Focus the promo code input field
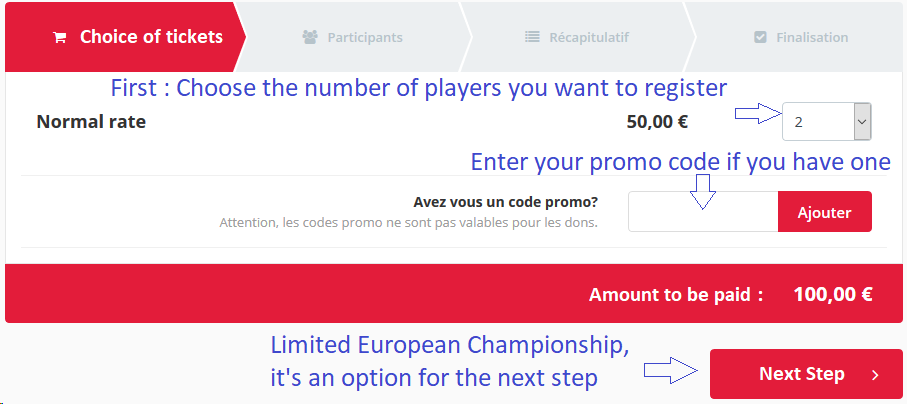Screen dimensions: 907x404 [x=703, y=212]
